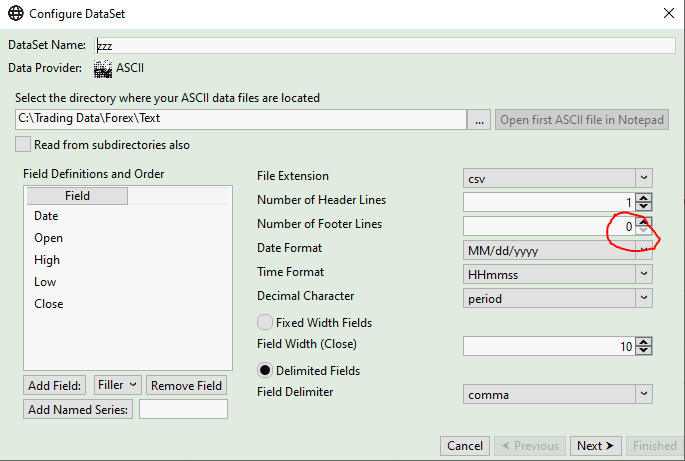Click the Next button
685x461 pixels.
(x=596, y=446)
